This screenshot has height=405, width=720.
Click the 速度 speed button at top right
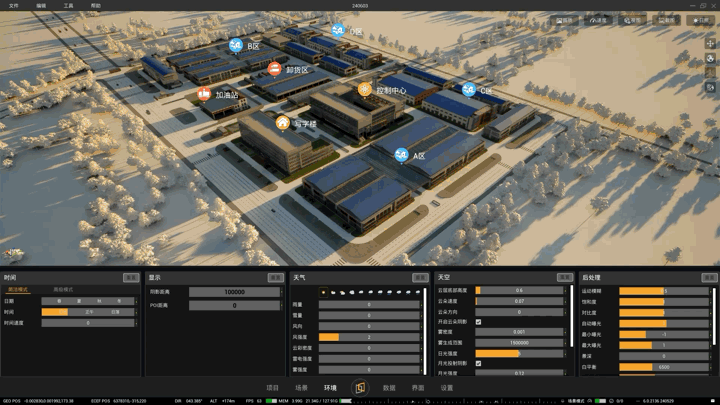[598, 20]
